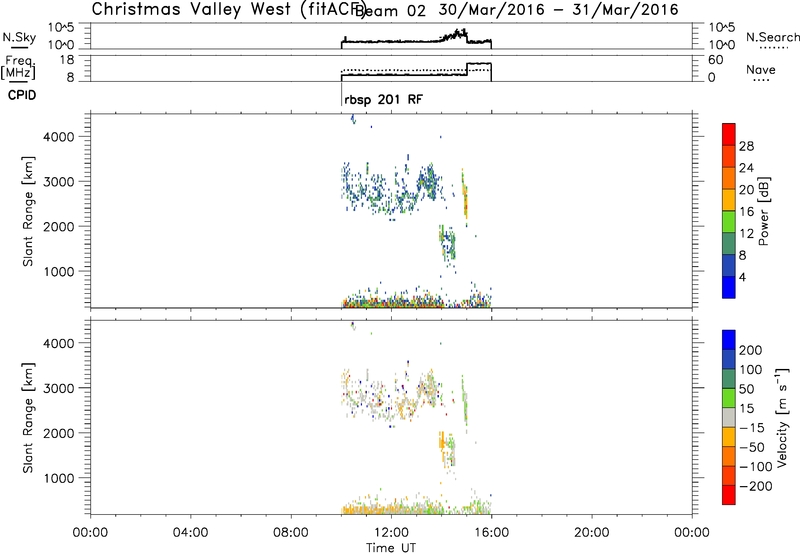Viewport: 800px width, 554px height.
Task: Pick Power color bar segment between 16 and 20
Action: [729, 200]
